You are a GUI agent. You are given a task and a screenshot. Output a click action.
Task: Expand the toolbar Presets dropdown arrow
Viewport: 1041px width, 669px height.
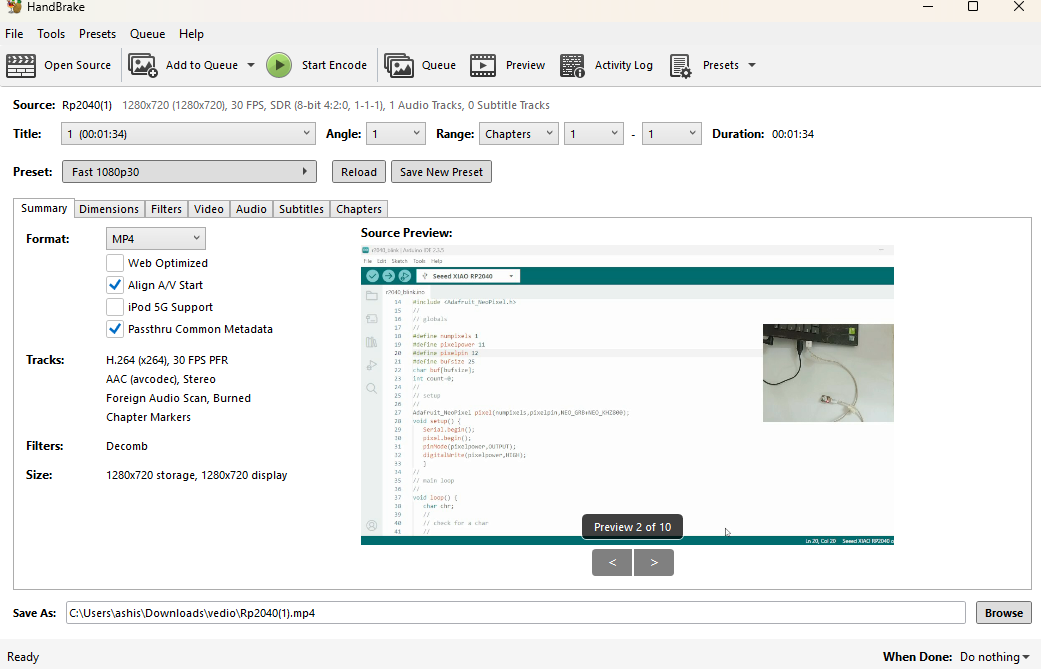[x=752, y=65]
